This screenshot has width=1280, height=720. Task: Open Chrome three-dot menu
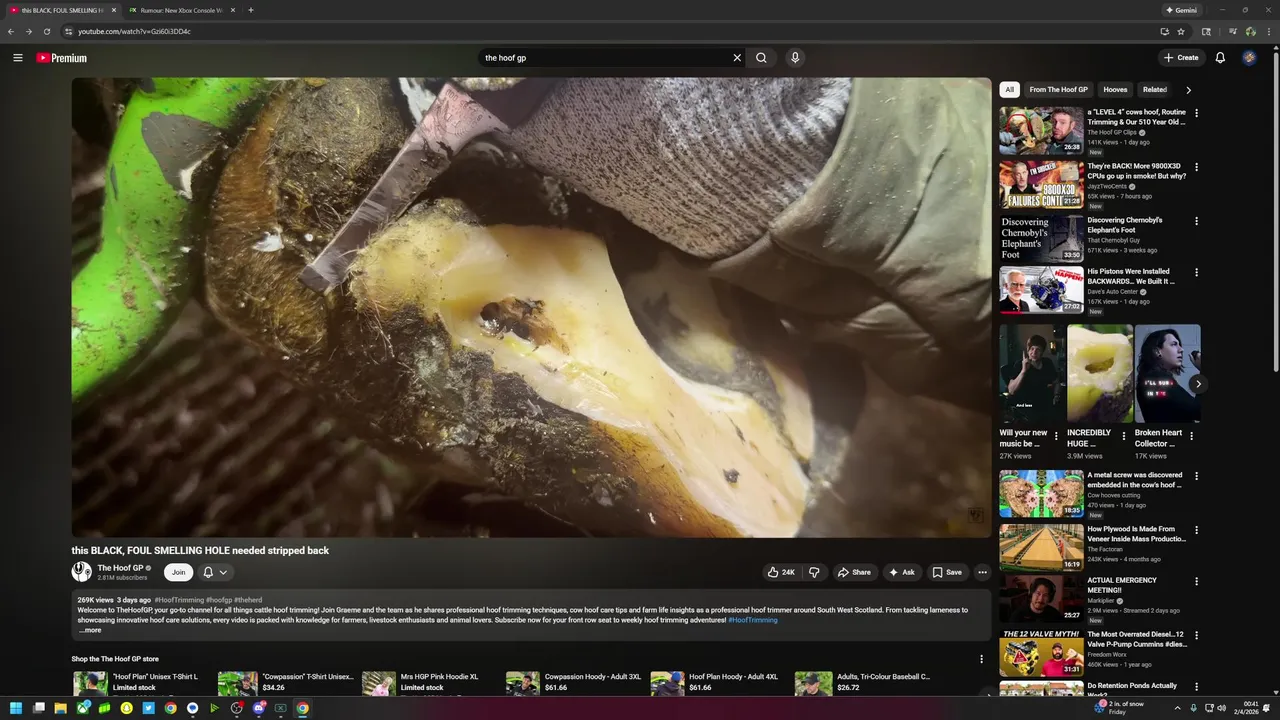[1269, 31]
